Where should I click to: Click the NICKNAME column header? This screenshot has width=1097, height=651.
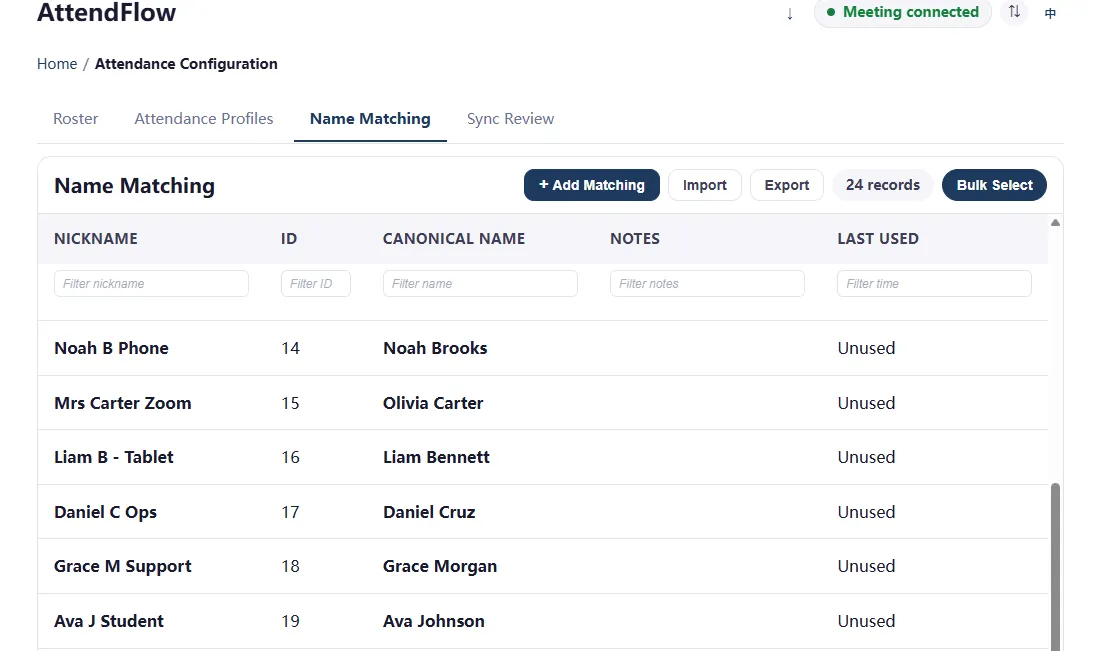click(x=96, y=238)
